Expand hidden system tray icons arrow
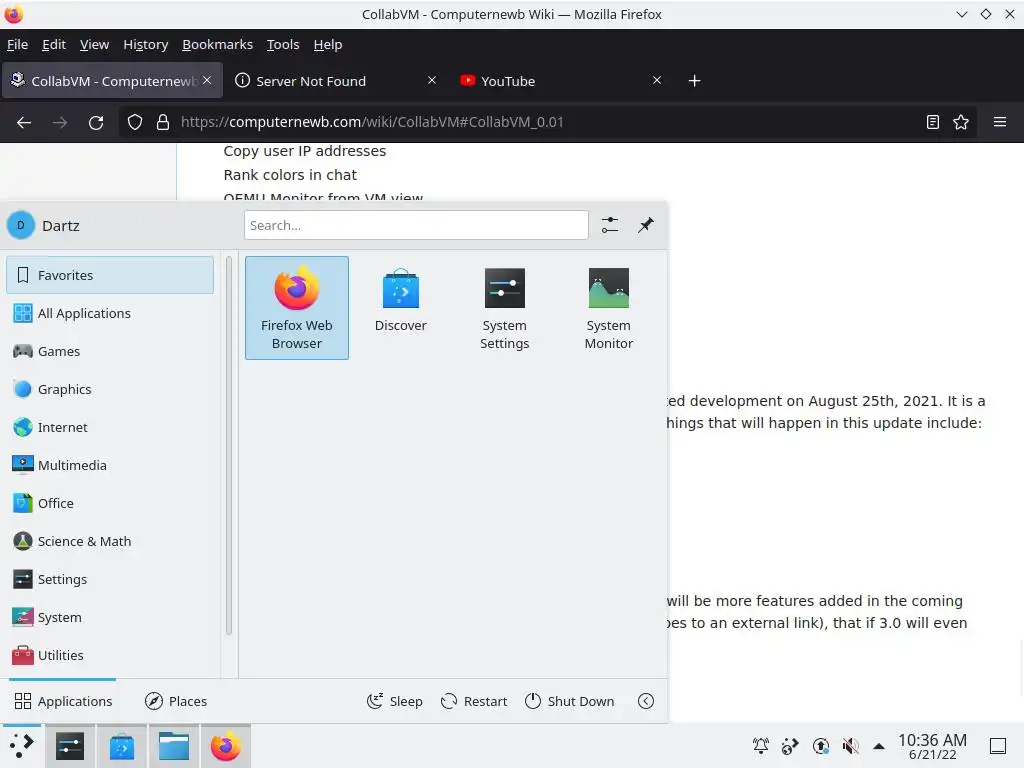The height and width of the screenshot is (768, 1024). click(x=879, y=746)
